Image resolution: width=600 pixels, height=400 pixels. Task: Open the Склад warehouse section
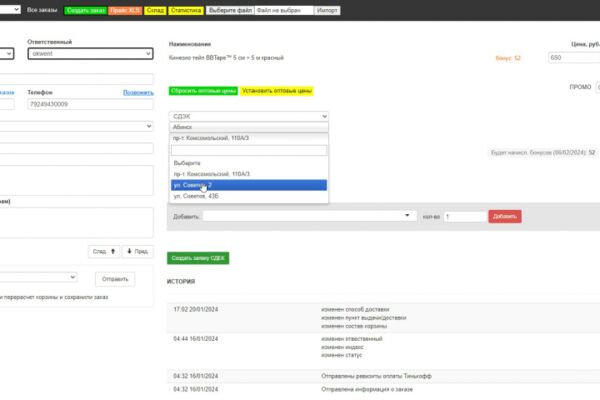click(x=155, y=10)
